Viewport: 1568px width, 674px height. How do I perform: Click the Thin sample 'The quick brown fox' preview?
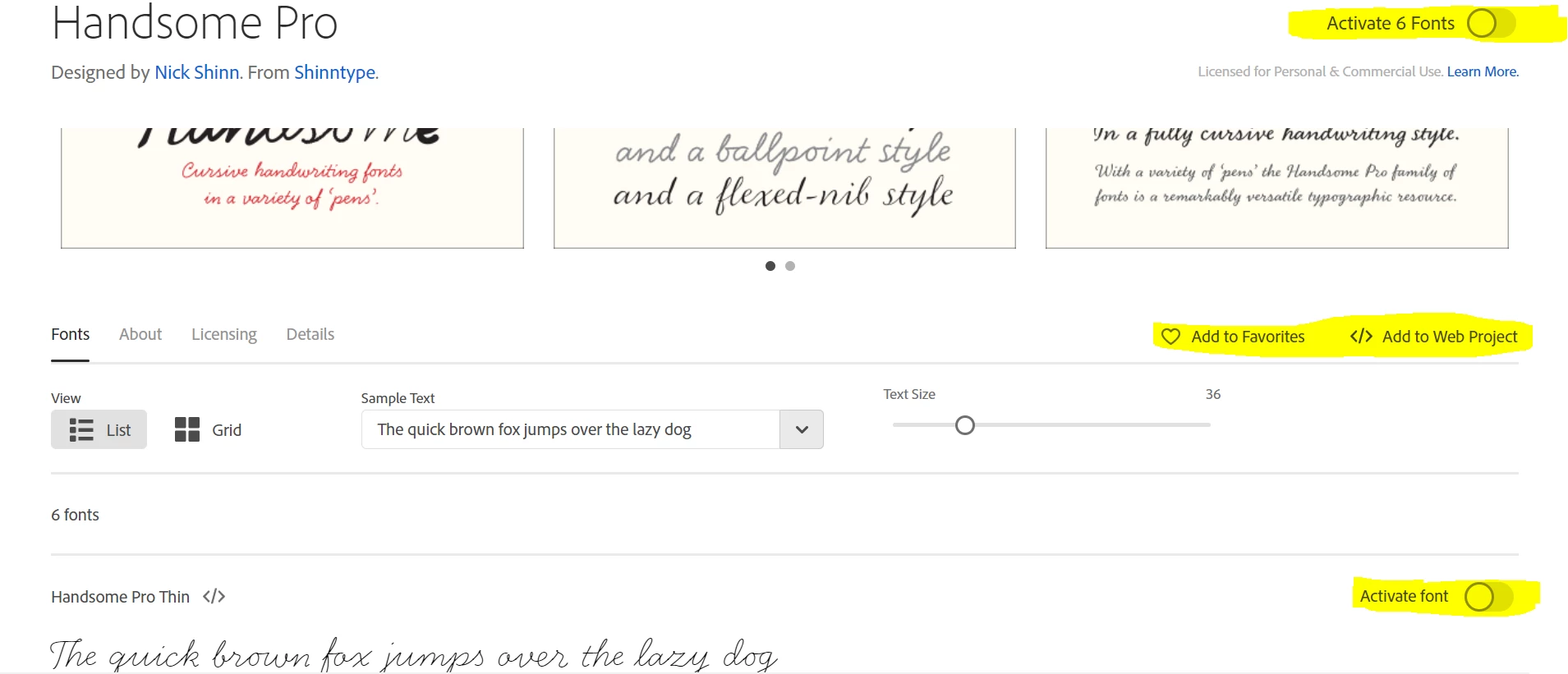point(413,654)
